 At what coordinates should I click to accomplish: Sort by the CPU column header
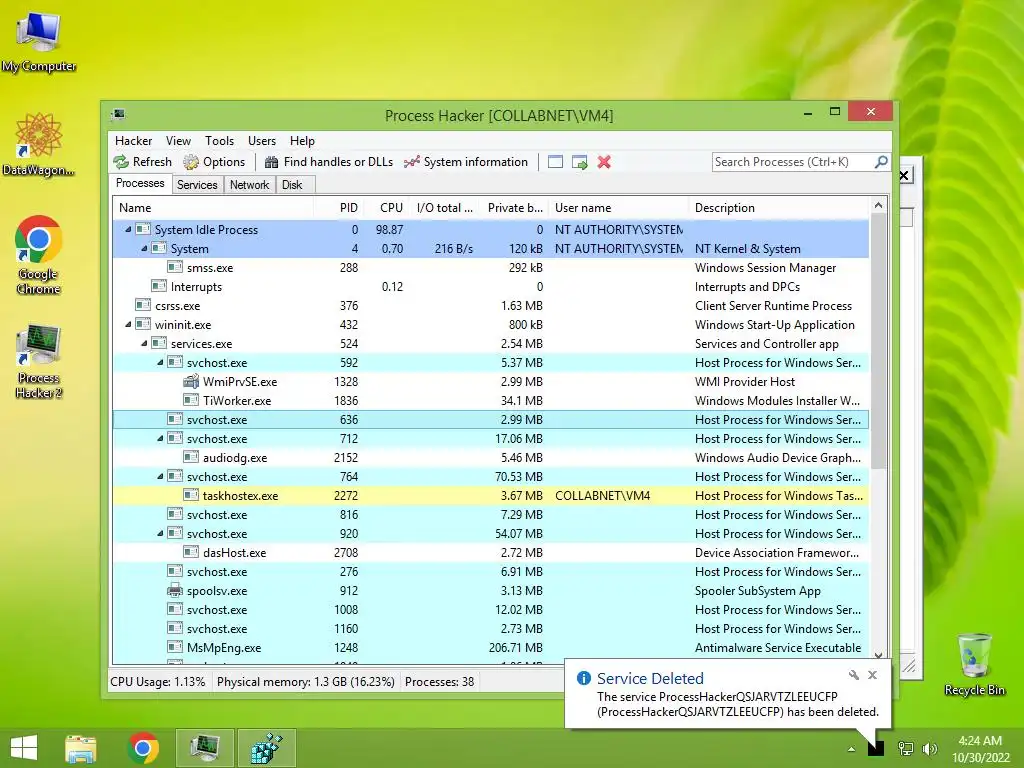(x=387, y=208)
